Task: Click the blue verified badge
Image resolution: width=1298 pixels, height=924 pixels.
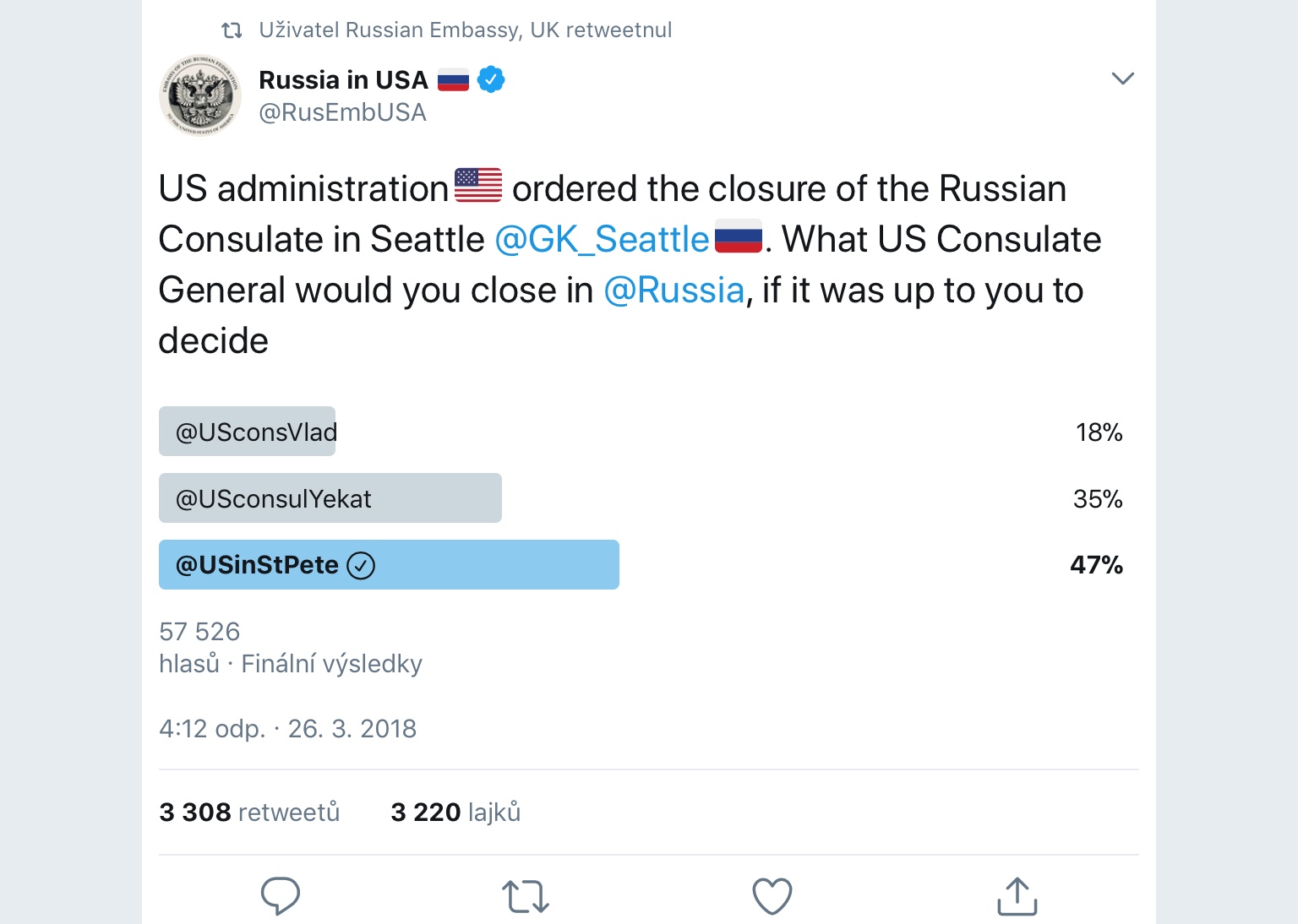Action: [x=491, y=79]
